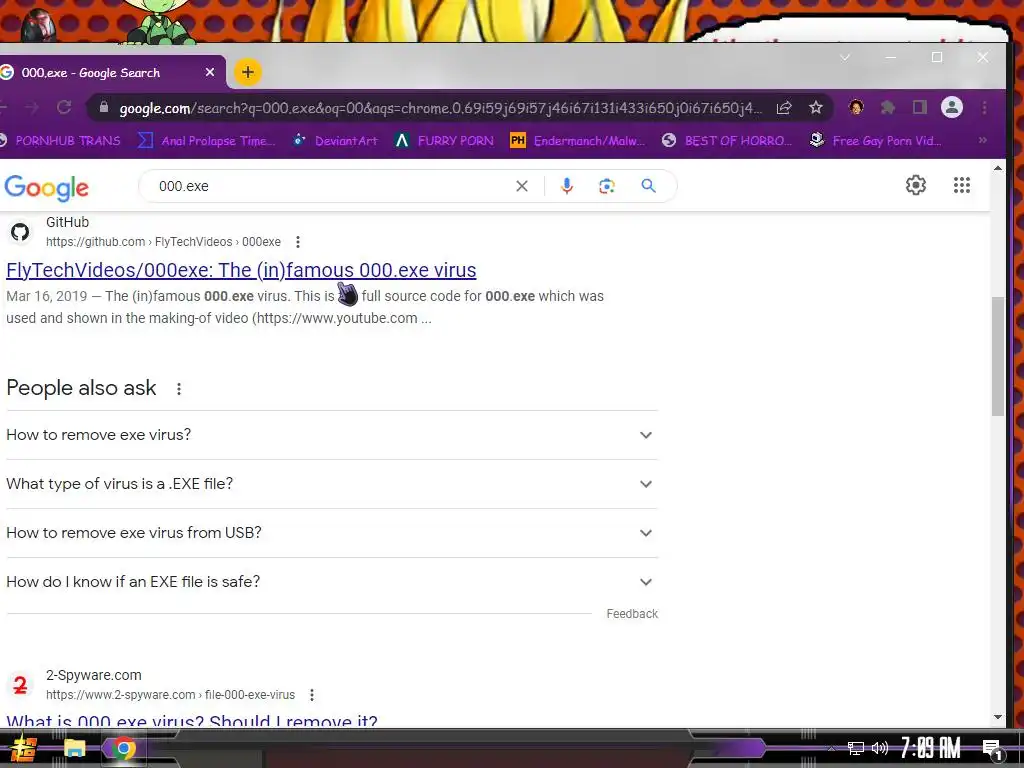Open the Endermanch/Malw... bookmark
Image resolution: width=1024 pixels, height=768 pixels.
(x=577, y=140)
